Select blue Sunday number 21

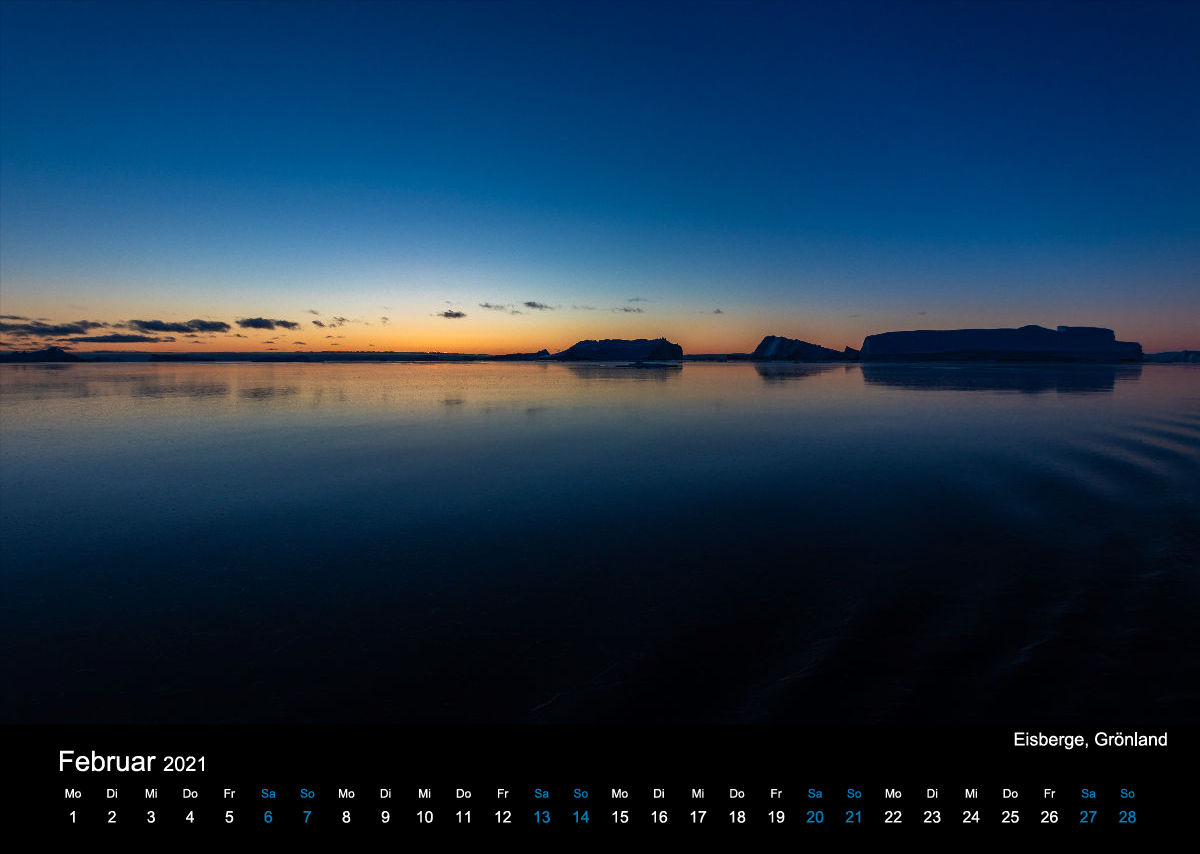[x=854, y=817]
